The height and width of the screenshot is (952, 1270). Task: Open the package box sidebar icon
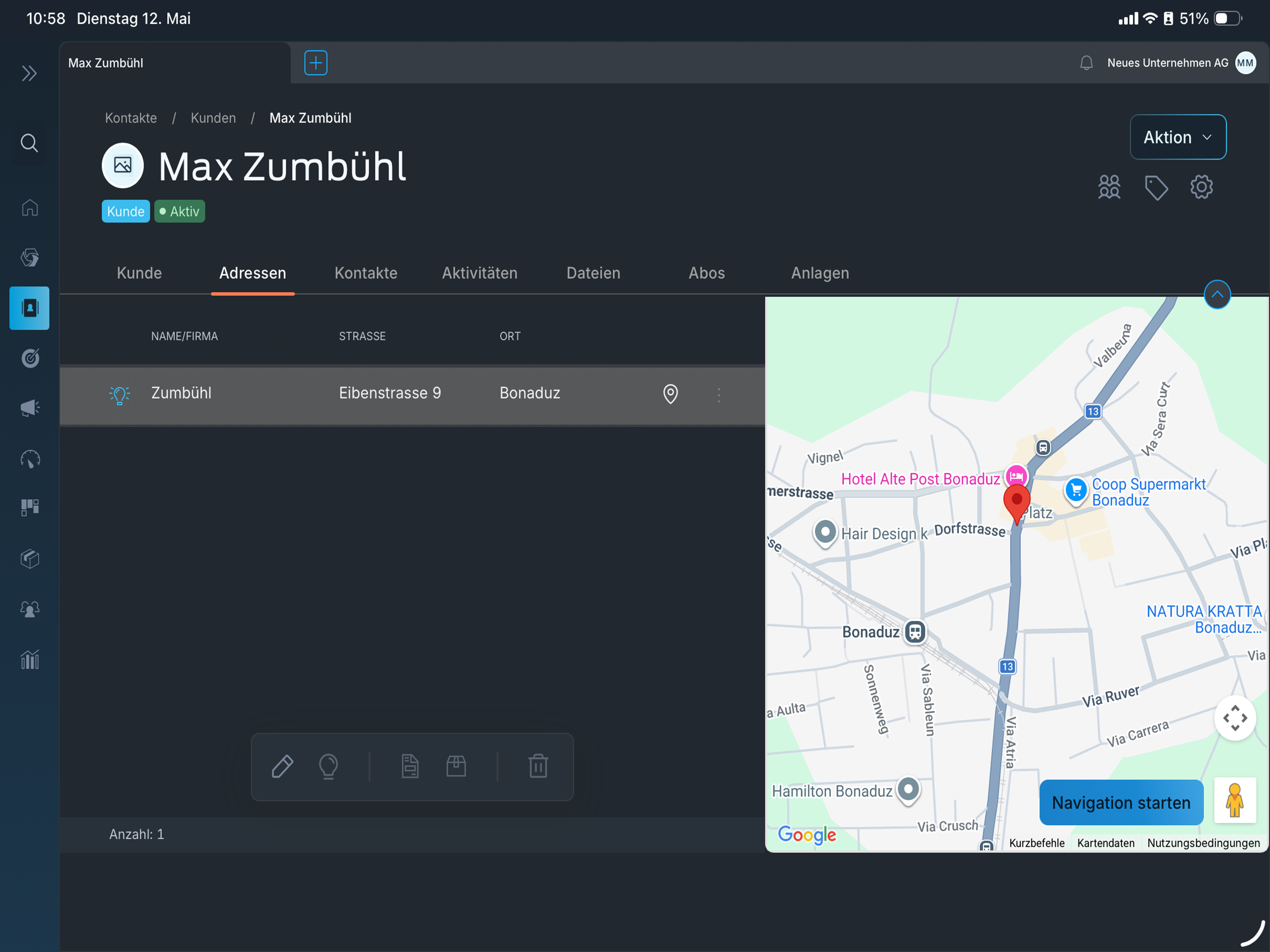[30, 559]
